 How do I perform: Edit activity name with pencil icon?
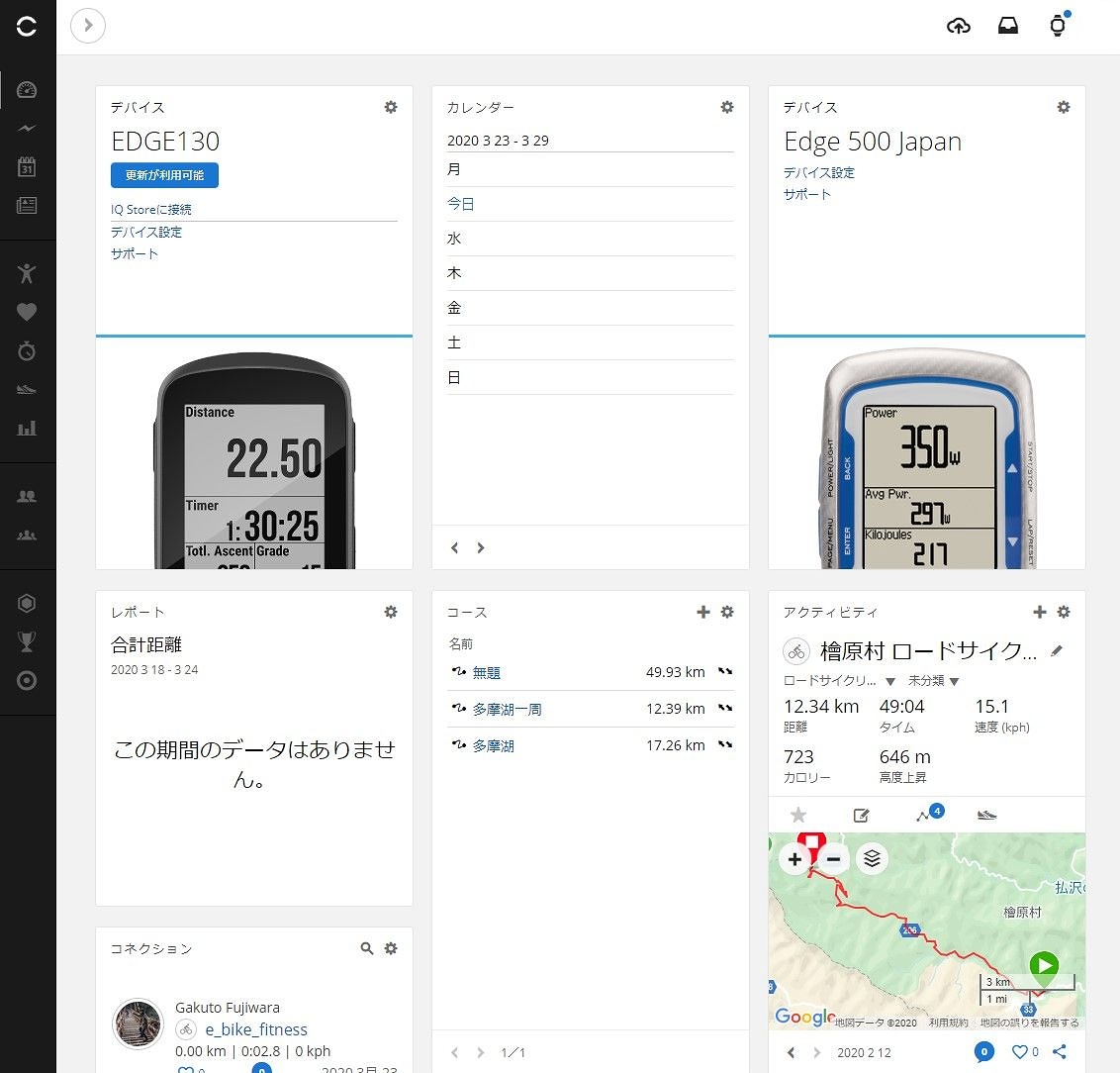(x=1057, y=650)
